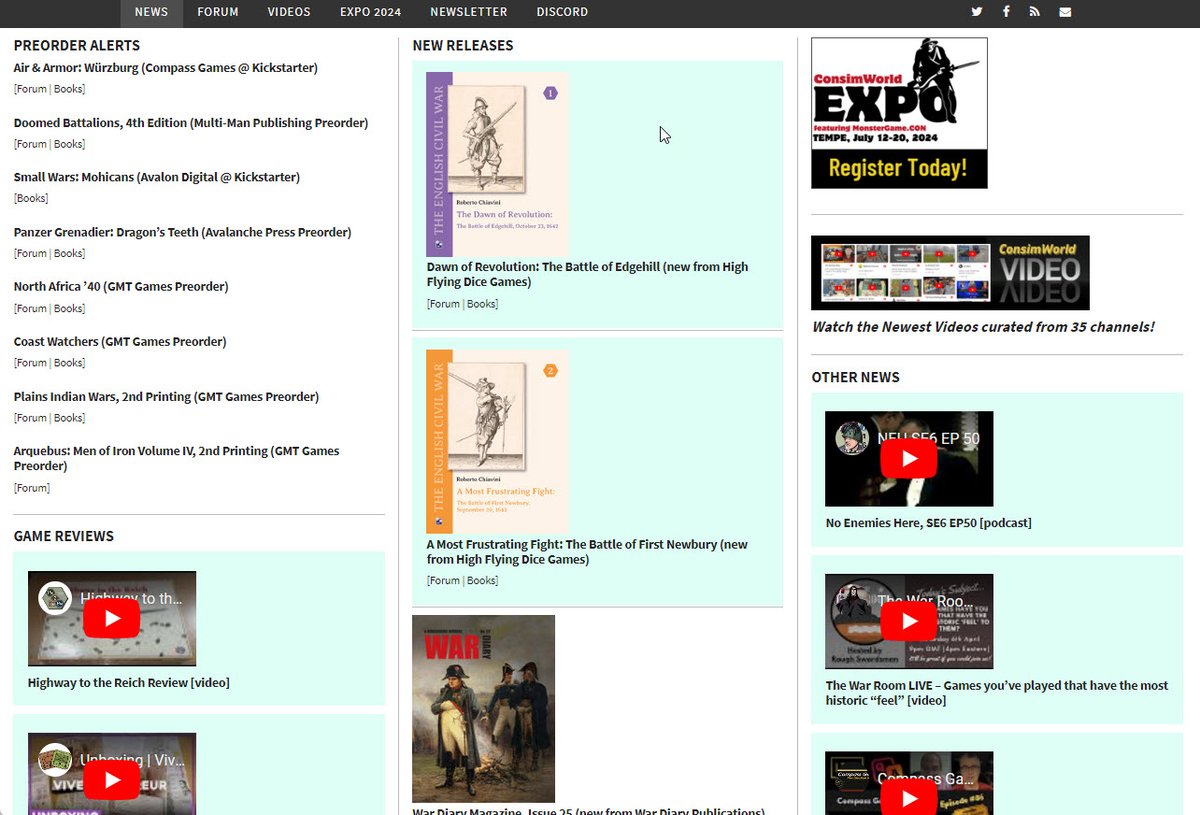Image resolution: width=1200 pixels, height=815 pixels.
Task: Open A Most Frustrating Fight title link
Action: click(x=587, y=552)
